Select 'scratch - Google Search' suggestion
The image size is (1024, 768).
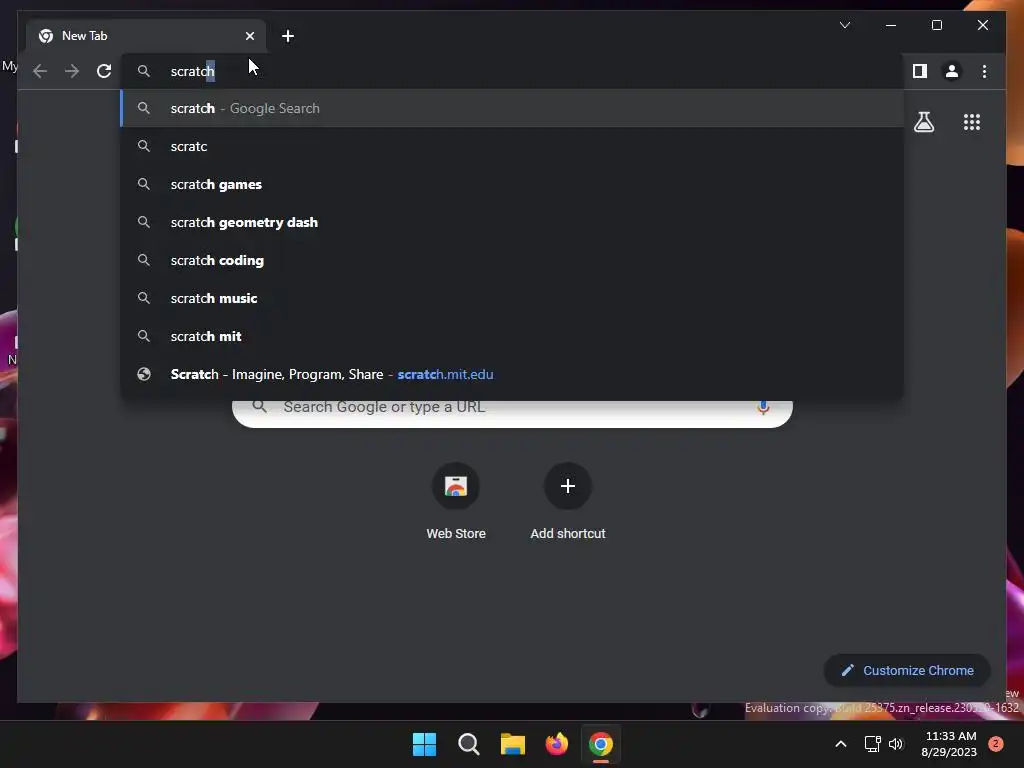point(512,108)
